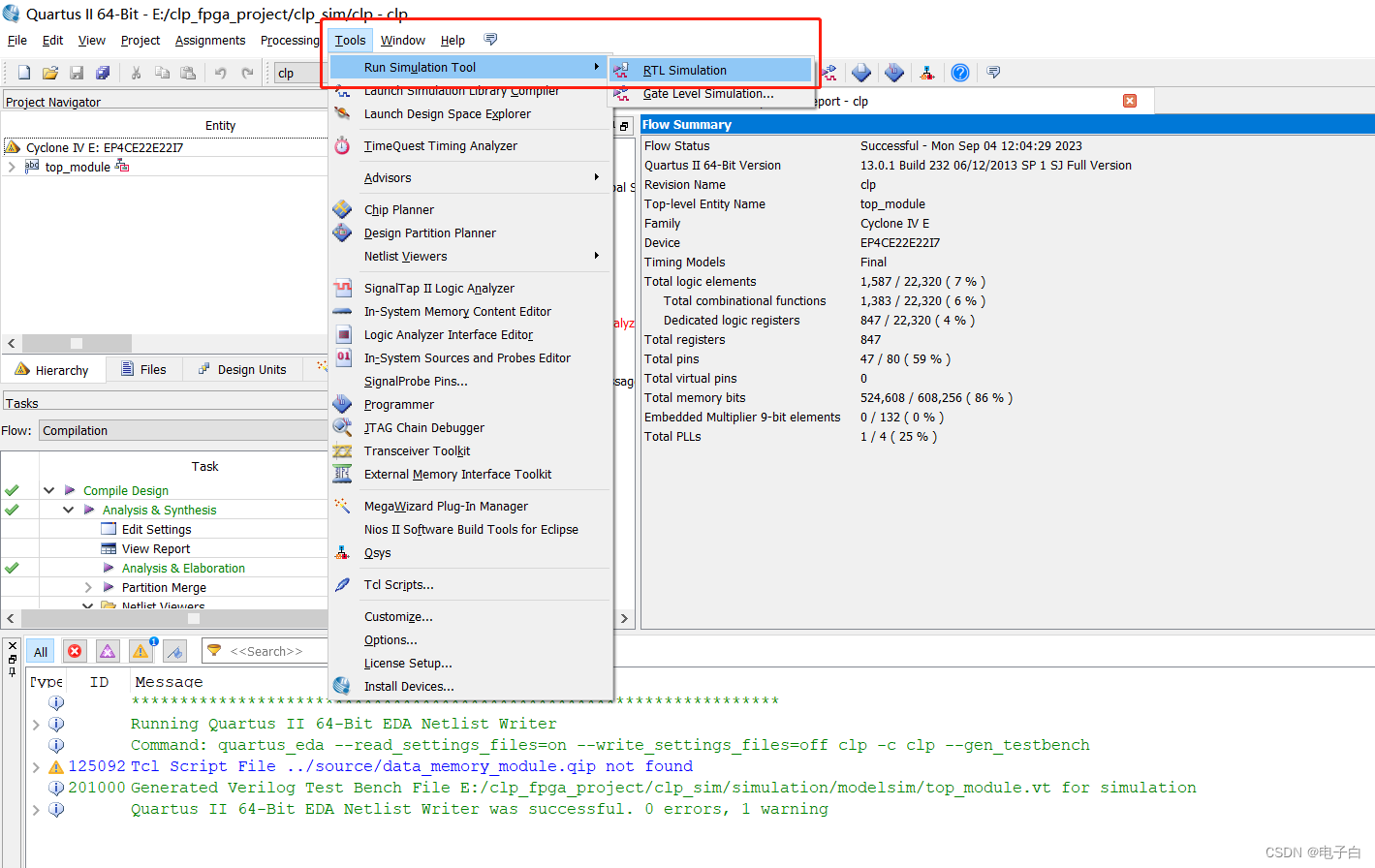Screen dimensions: 1375x868
Task: Open the Processing menu
Action: point(290,40)
